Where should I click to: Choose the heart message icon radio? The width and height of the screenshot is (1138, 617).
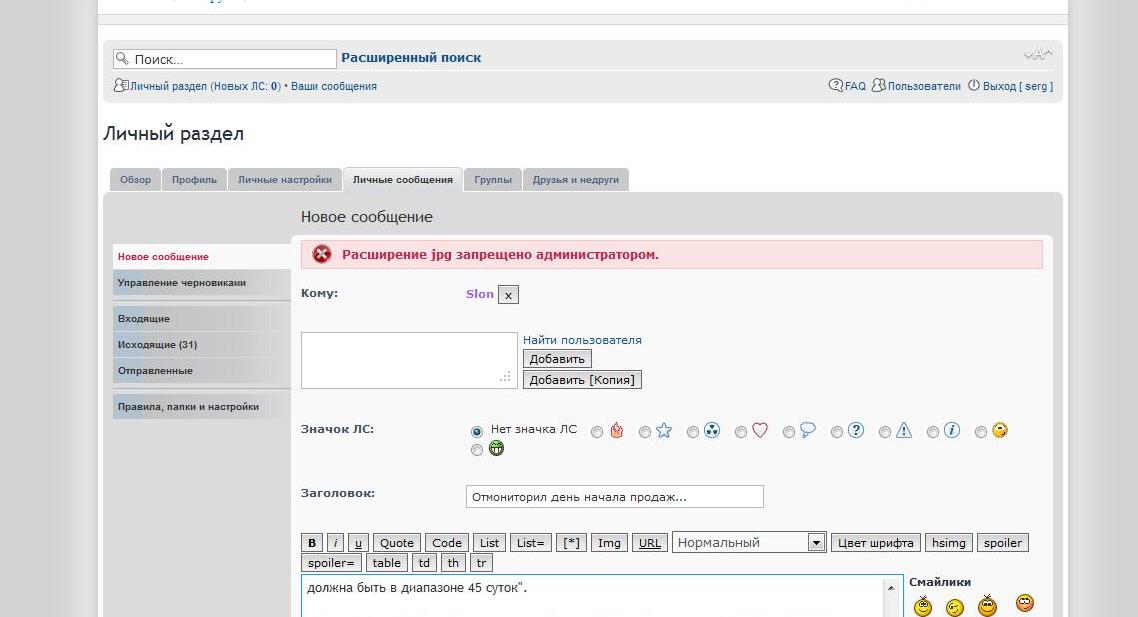point(741,432)
